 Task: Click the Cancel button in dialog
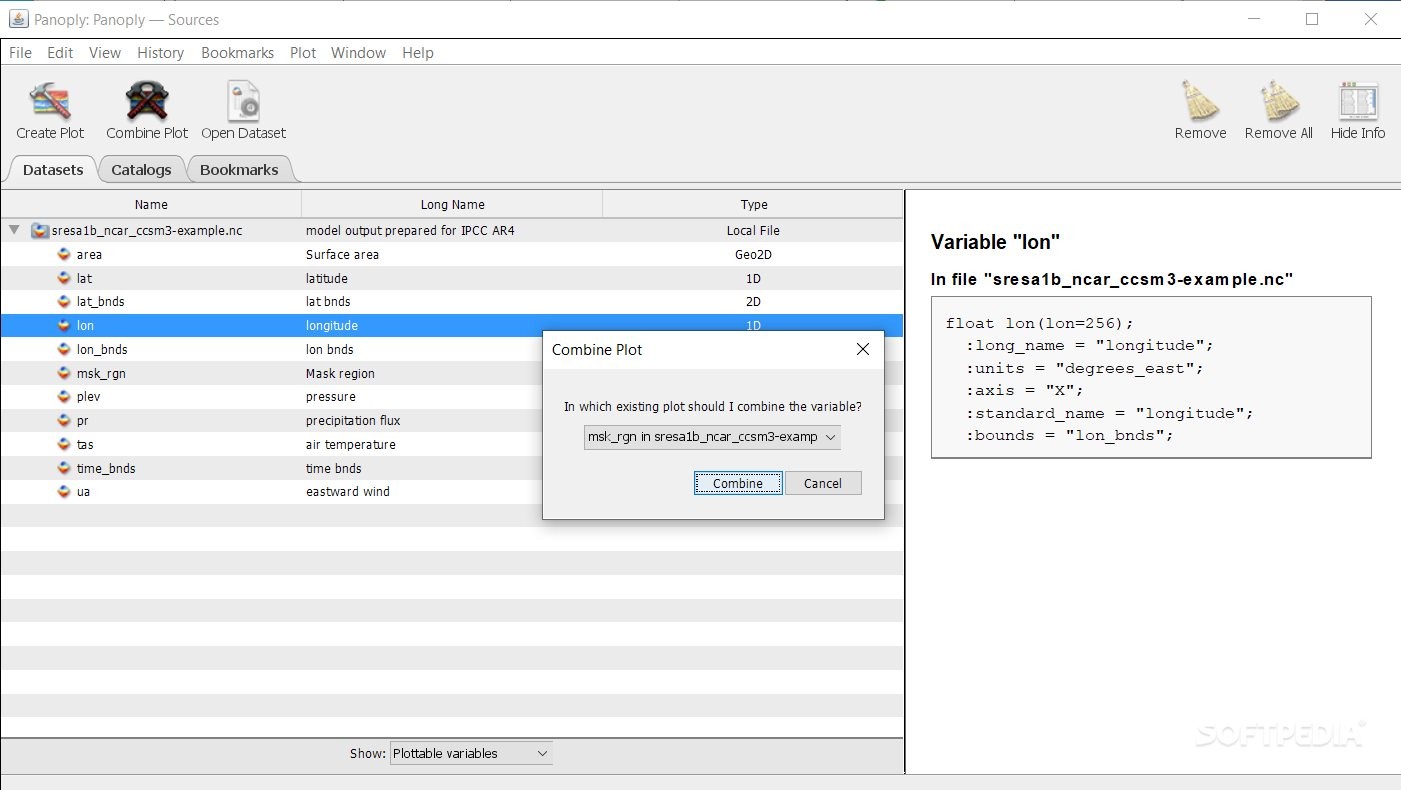[822, 483]
